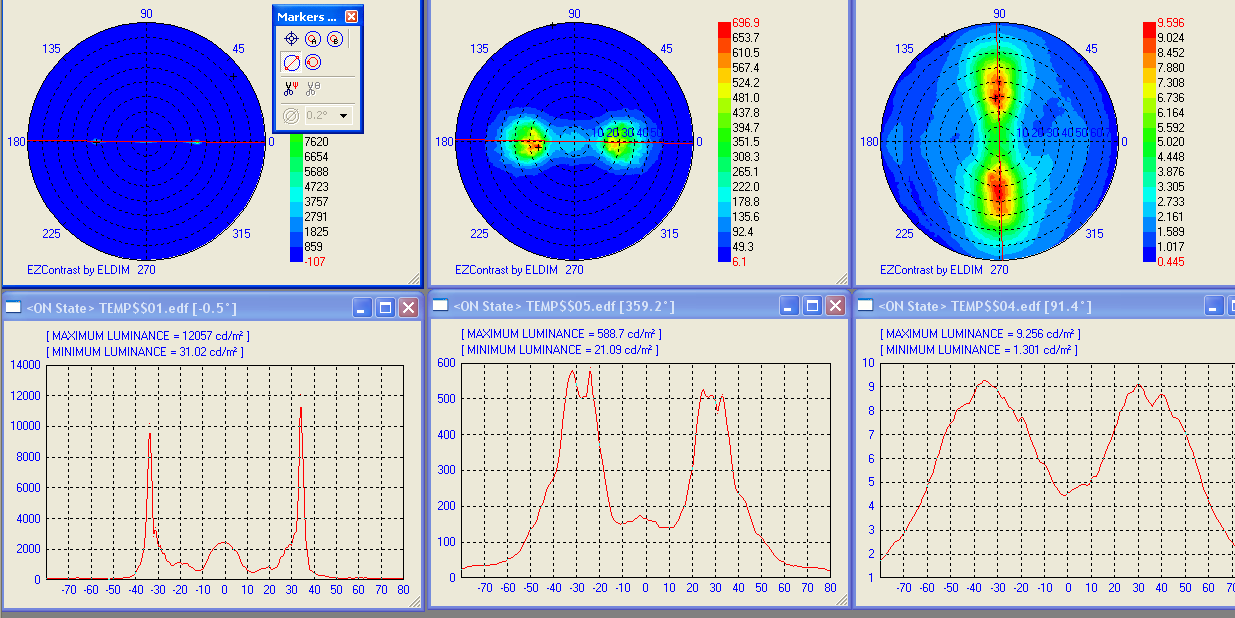
Task: Click the greyed angle step icon
Action: click(x=291, y=116)
